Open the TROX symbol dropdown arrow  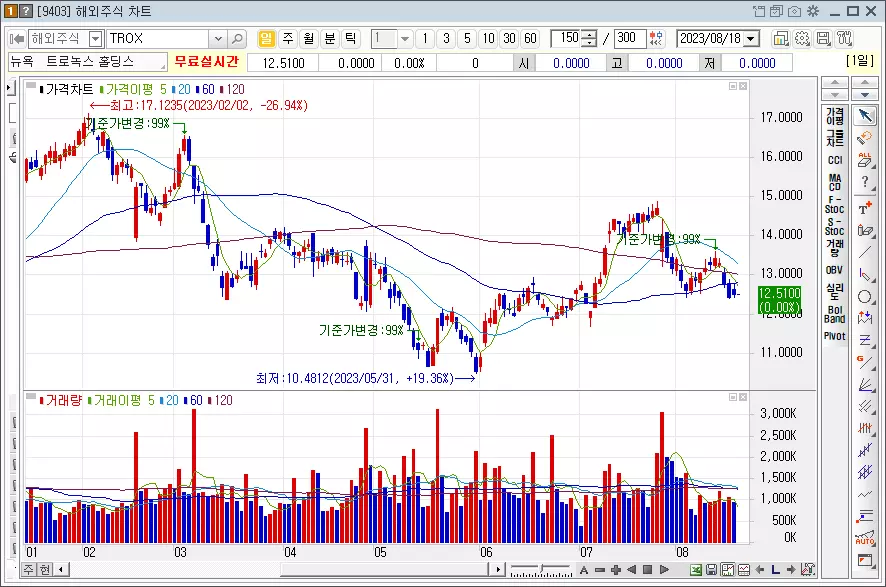(218, 39)
